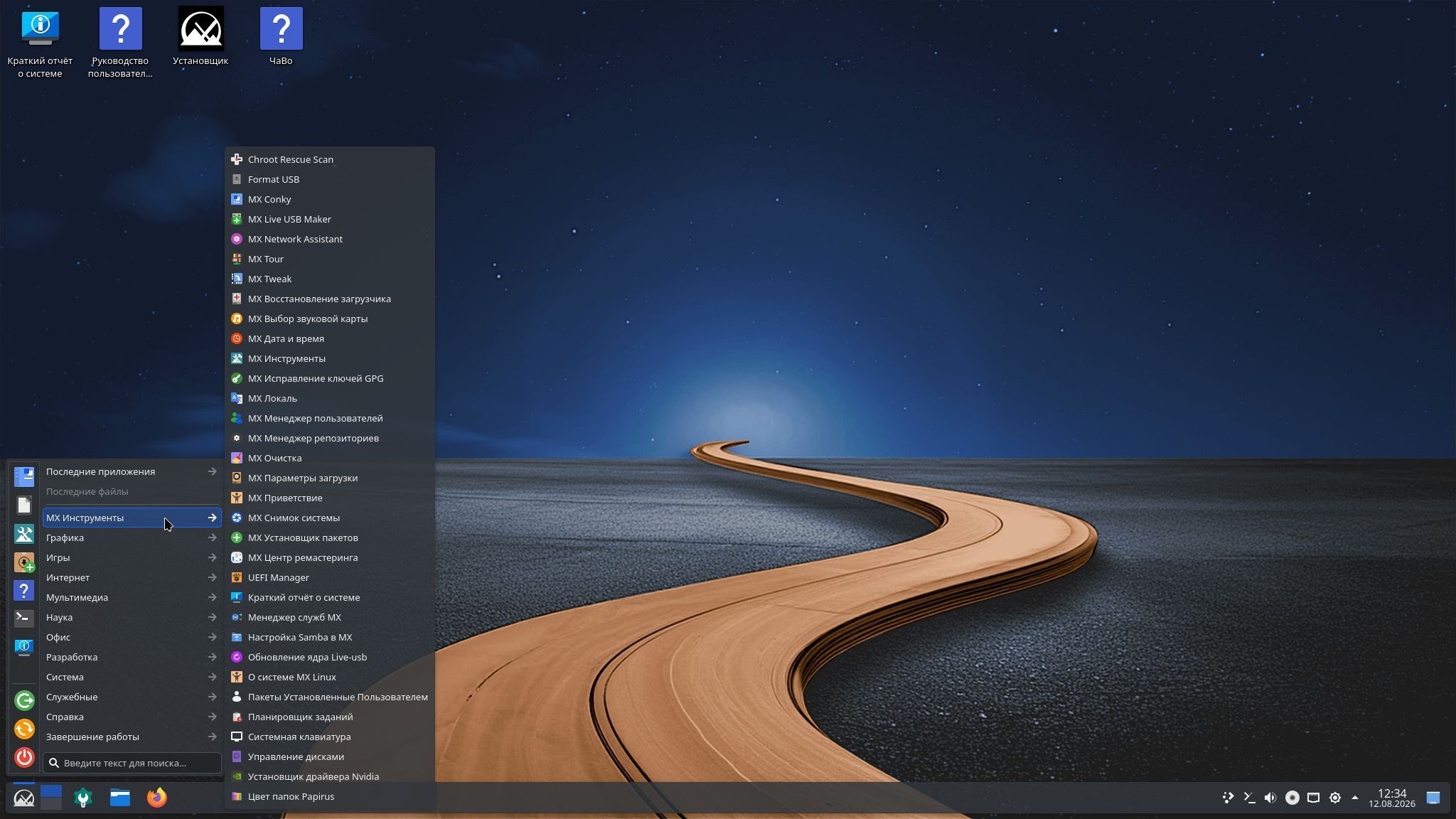The height and width of the screenshot is (819, 1456).
Task: Select the 'Руководство пользователя' desktop icon
Action: [120, 43]
